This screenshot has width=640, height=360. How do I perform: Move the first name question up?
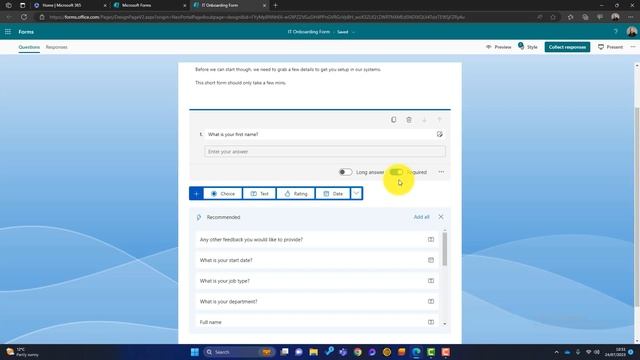(439, 120)
